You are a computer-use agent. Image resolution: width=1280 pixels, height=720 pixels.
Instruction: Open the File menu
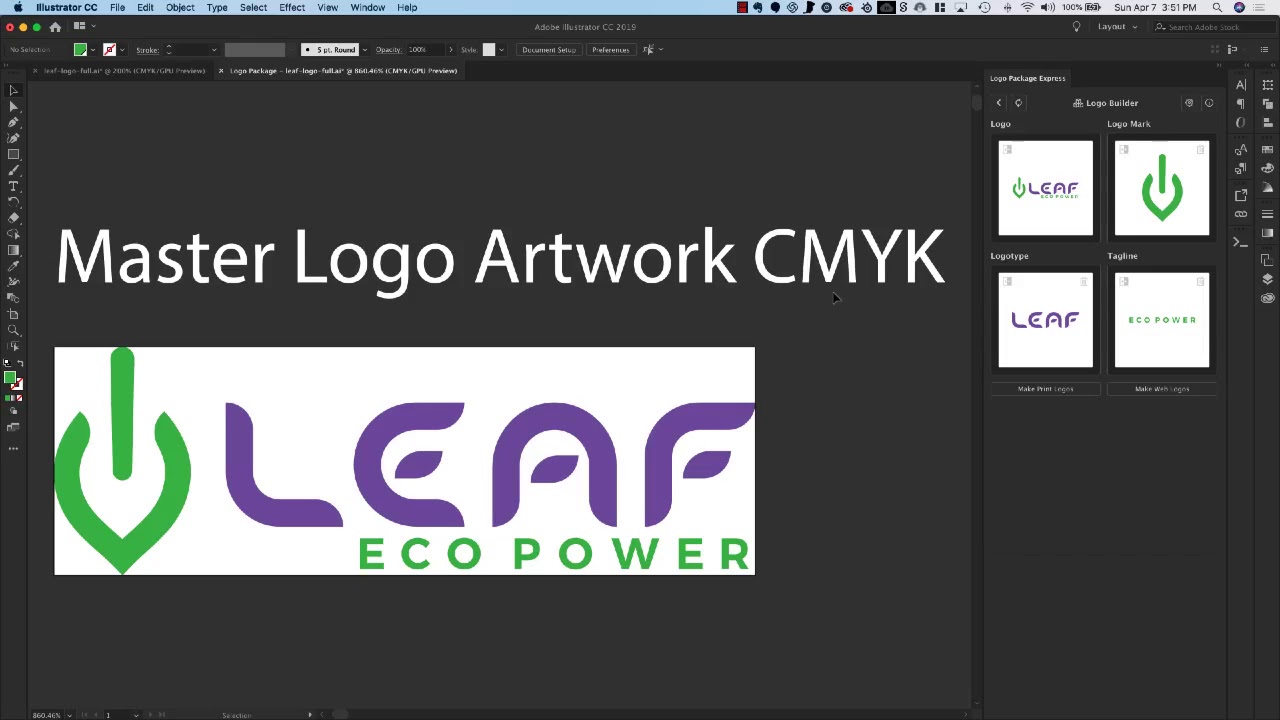[x=117, y=7]
